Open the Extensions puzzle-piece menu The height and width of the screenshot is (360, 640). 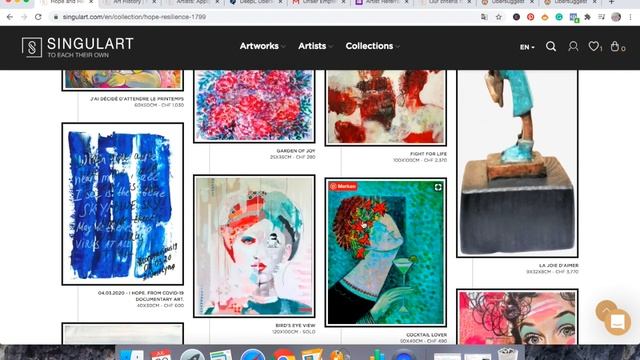pyautogui.click(x=588, y=17)
